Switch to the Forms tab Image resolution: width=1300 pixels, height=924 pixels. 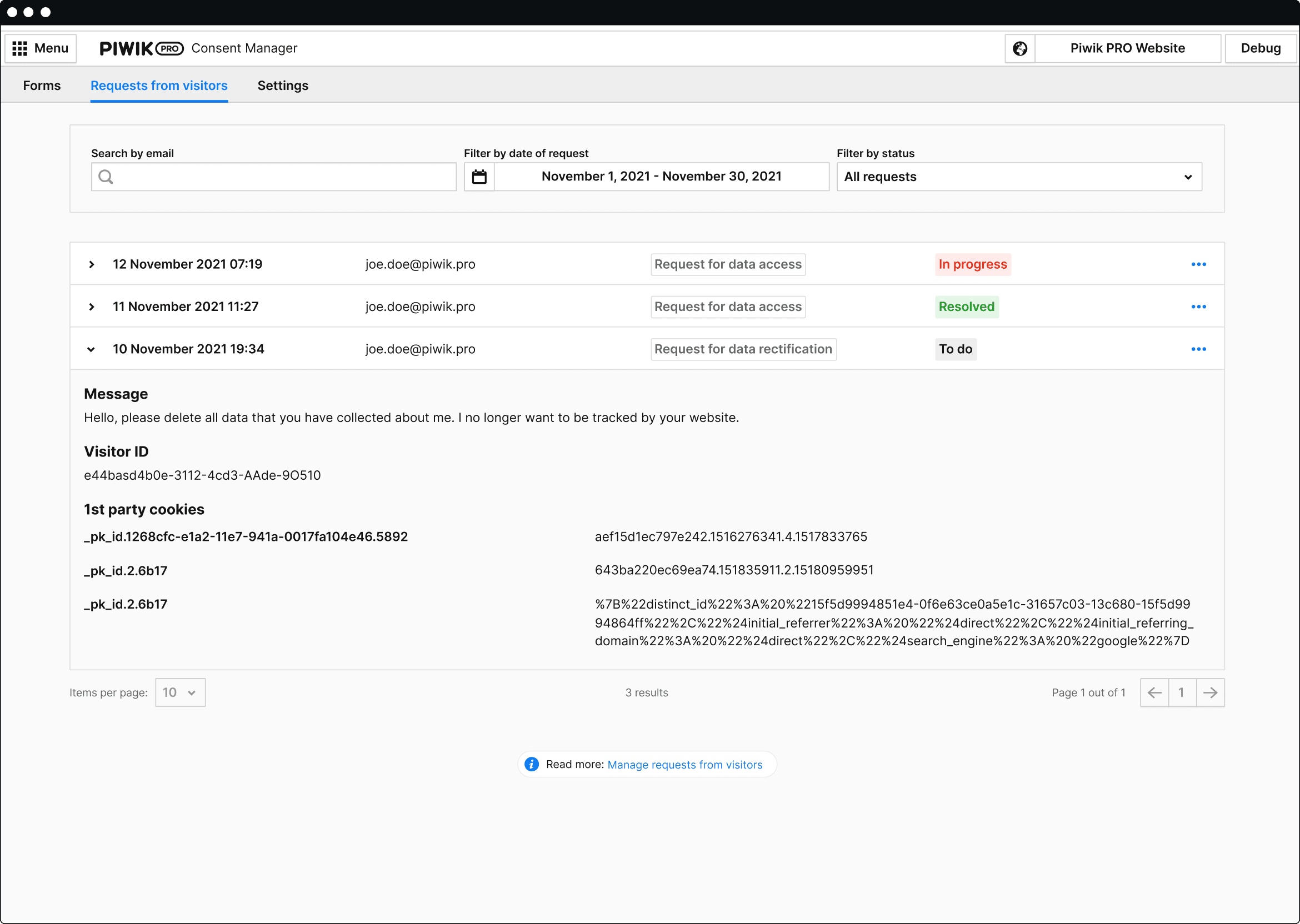(x=42, y=86)
